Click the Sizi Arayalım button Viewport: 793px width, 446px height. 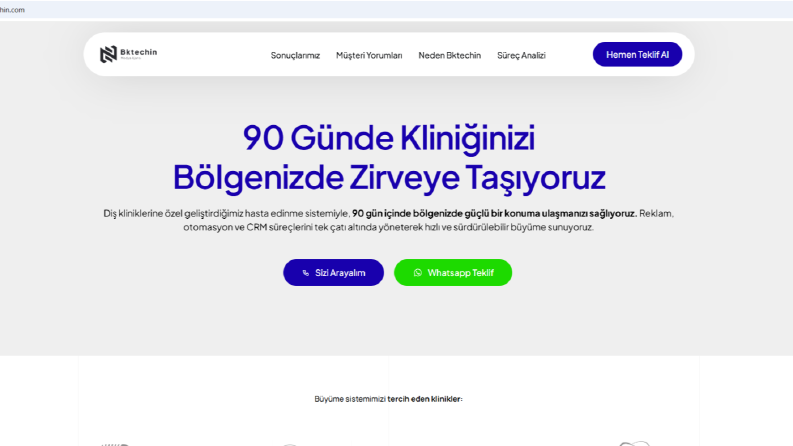(333, 273)
